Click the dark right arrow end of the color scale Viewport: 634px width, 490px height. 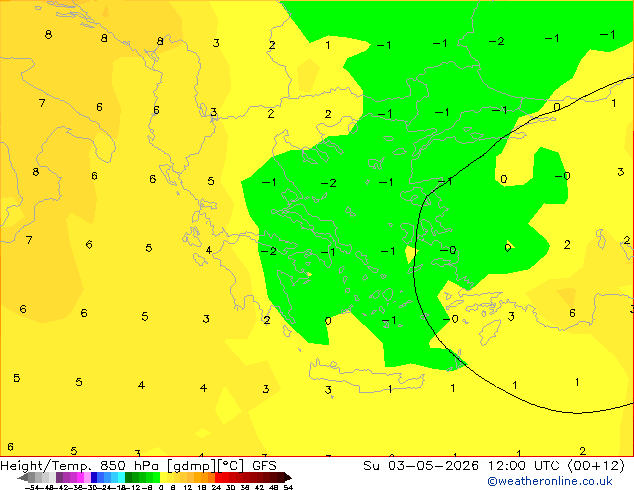[288, 477]
